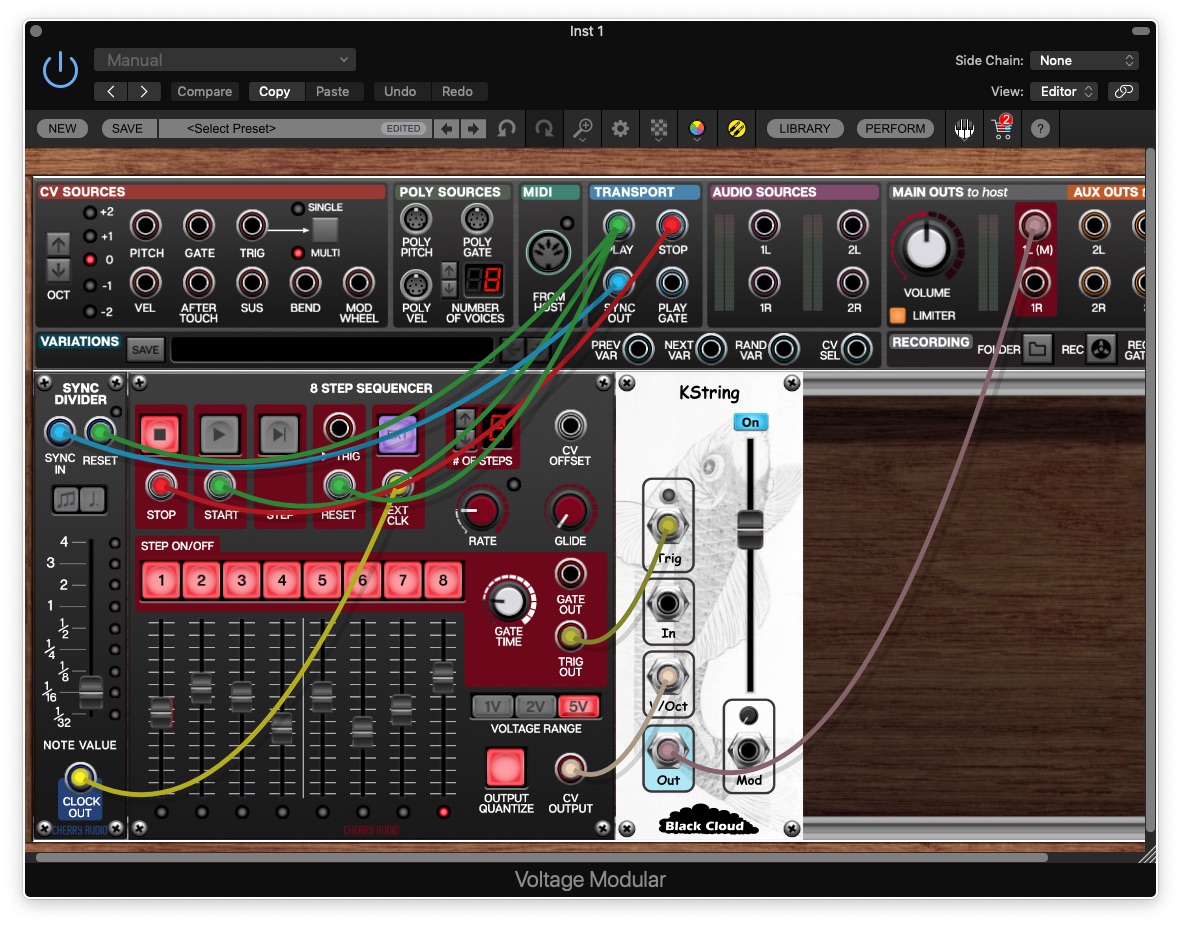This screenshot has height=926, width=1181.
Task: Toggle the Output Quantize button
Action: [x=505, y=768]
